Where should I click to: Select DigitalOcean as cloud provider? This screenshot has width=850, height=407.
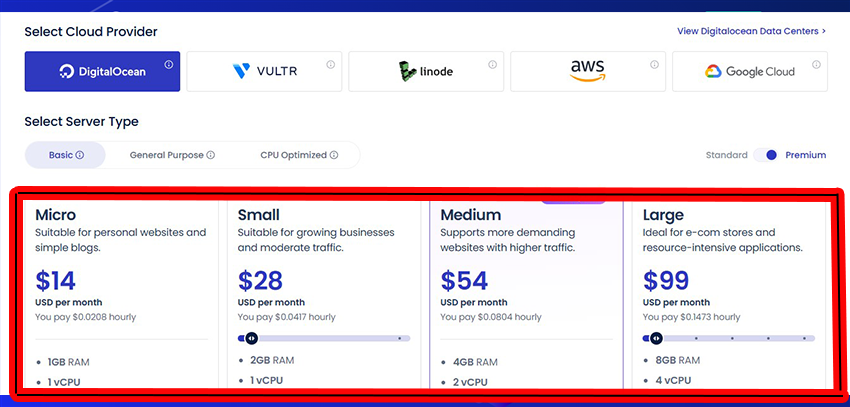coord(102,72)
